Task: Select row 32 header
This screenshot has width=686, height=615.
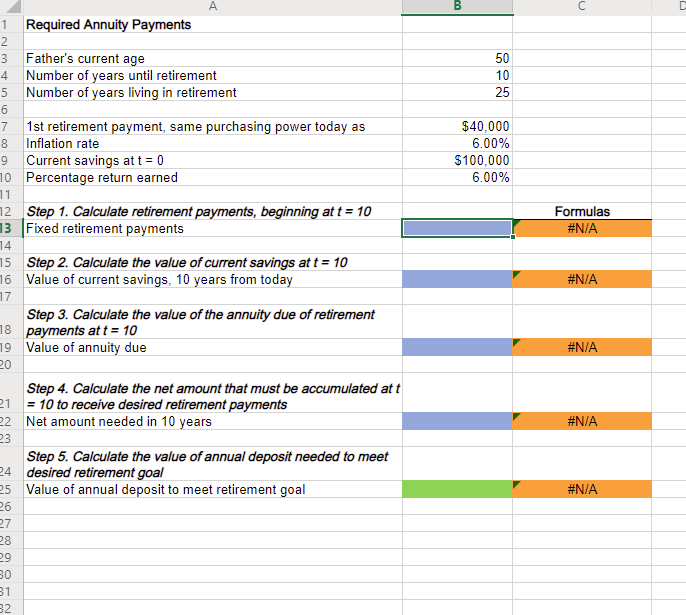Action: tap(11, 608)
